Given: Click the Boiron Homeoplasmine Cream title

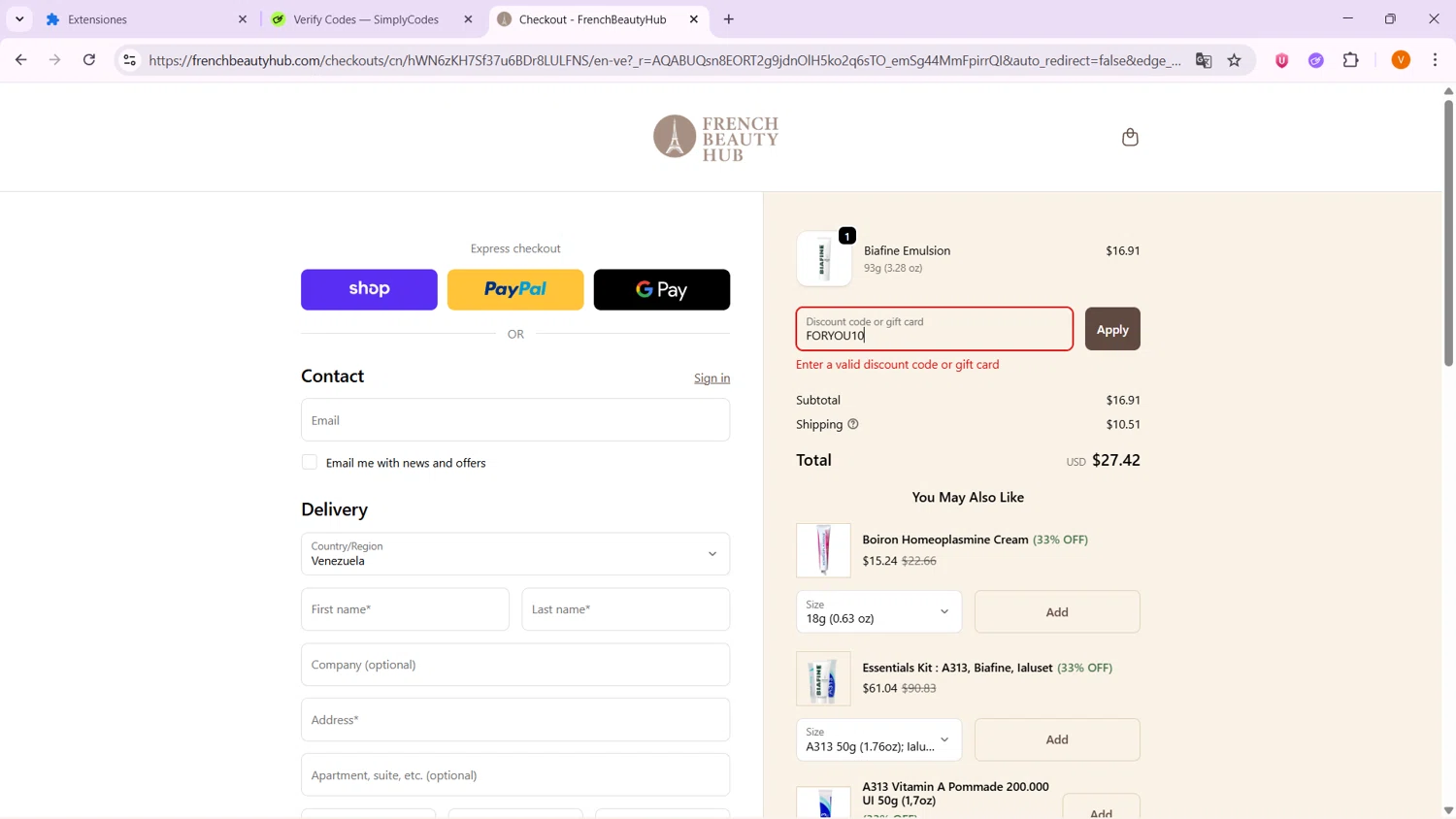Looking at the screenshot, I should pos(945,540).
